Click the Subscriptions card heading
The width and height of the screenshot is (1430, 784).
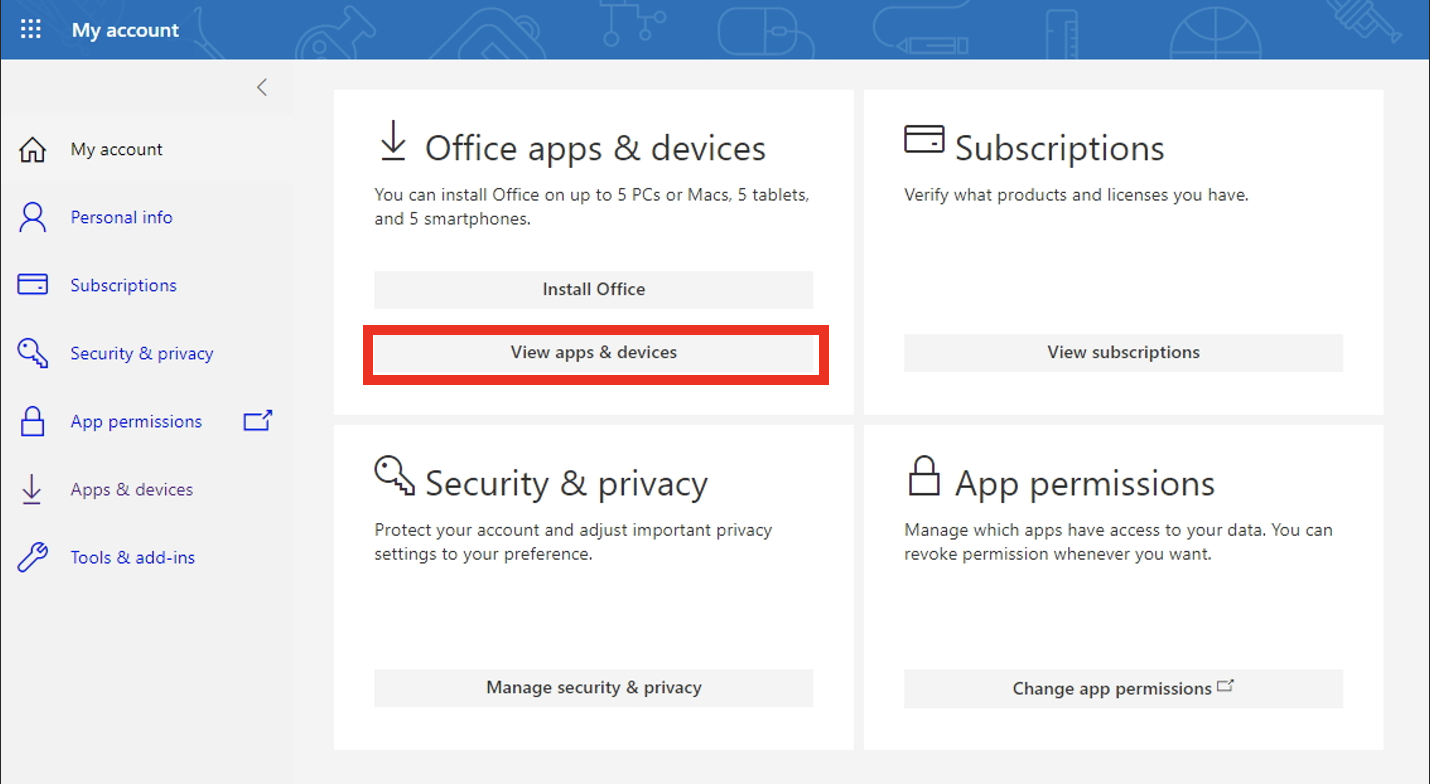[x=1060, y=148]
